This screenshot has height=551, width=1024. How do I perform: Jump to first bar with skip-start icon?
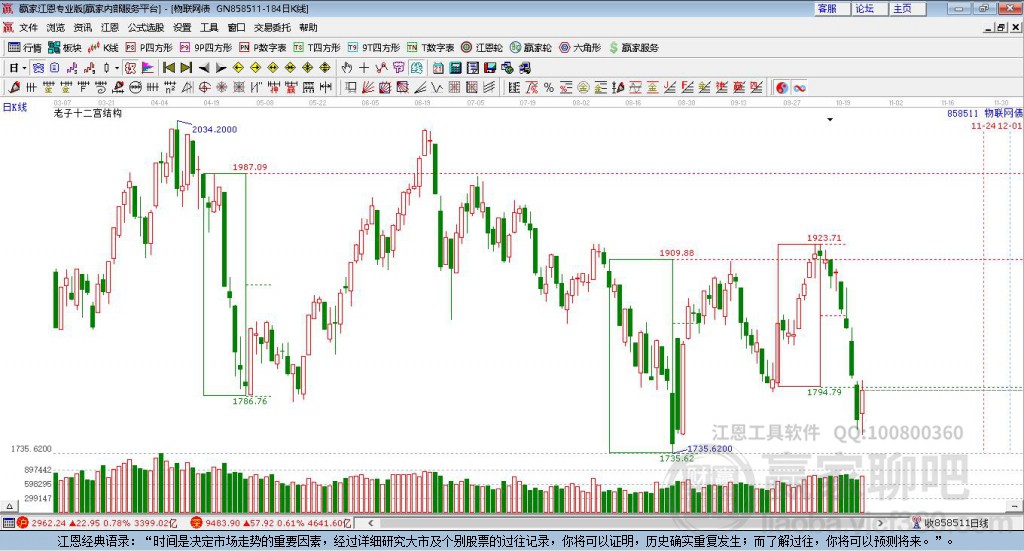[x=168, y=68]
